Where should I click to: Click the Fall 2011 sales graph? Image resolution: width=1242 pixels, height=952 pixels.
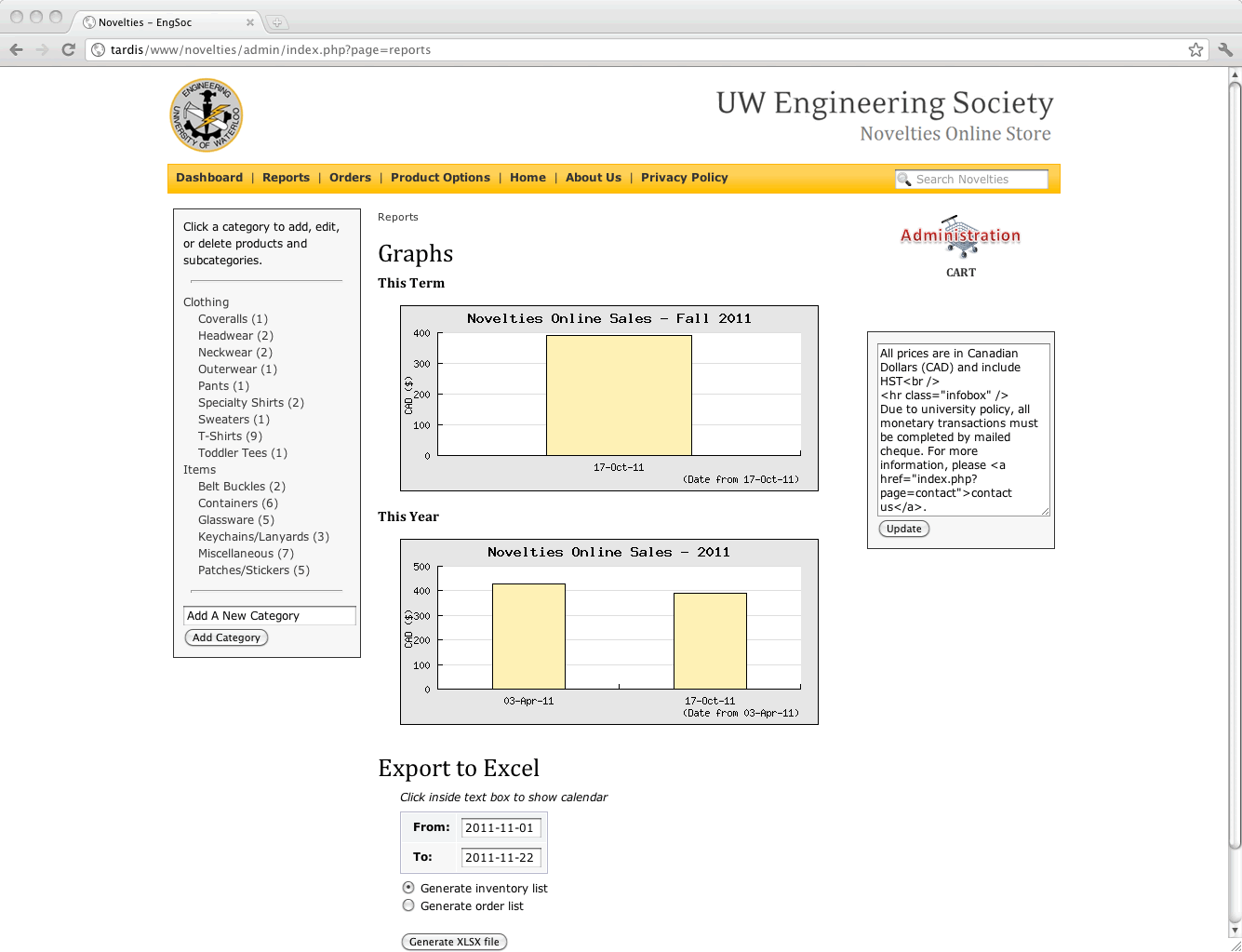[609, 398]
